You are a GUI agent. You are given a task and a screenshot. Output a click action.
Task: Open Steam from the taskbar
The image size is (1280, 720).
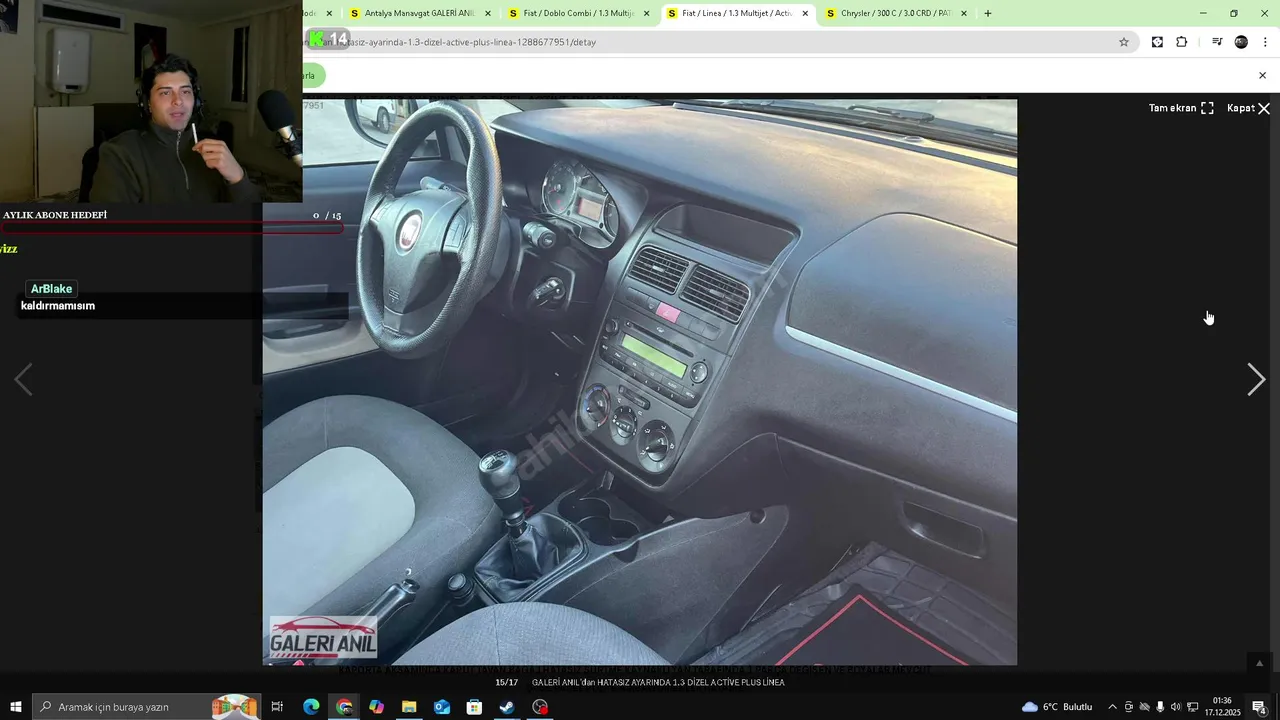(x=507, y=707)
